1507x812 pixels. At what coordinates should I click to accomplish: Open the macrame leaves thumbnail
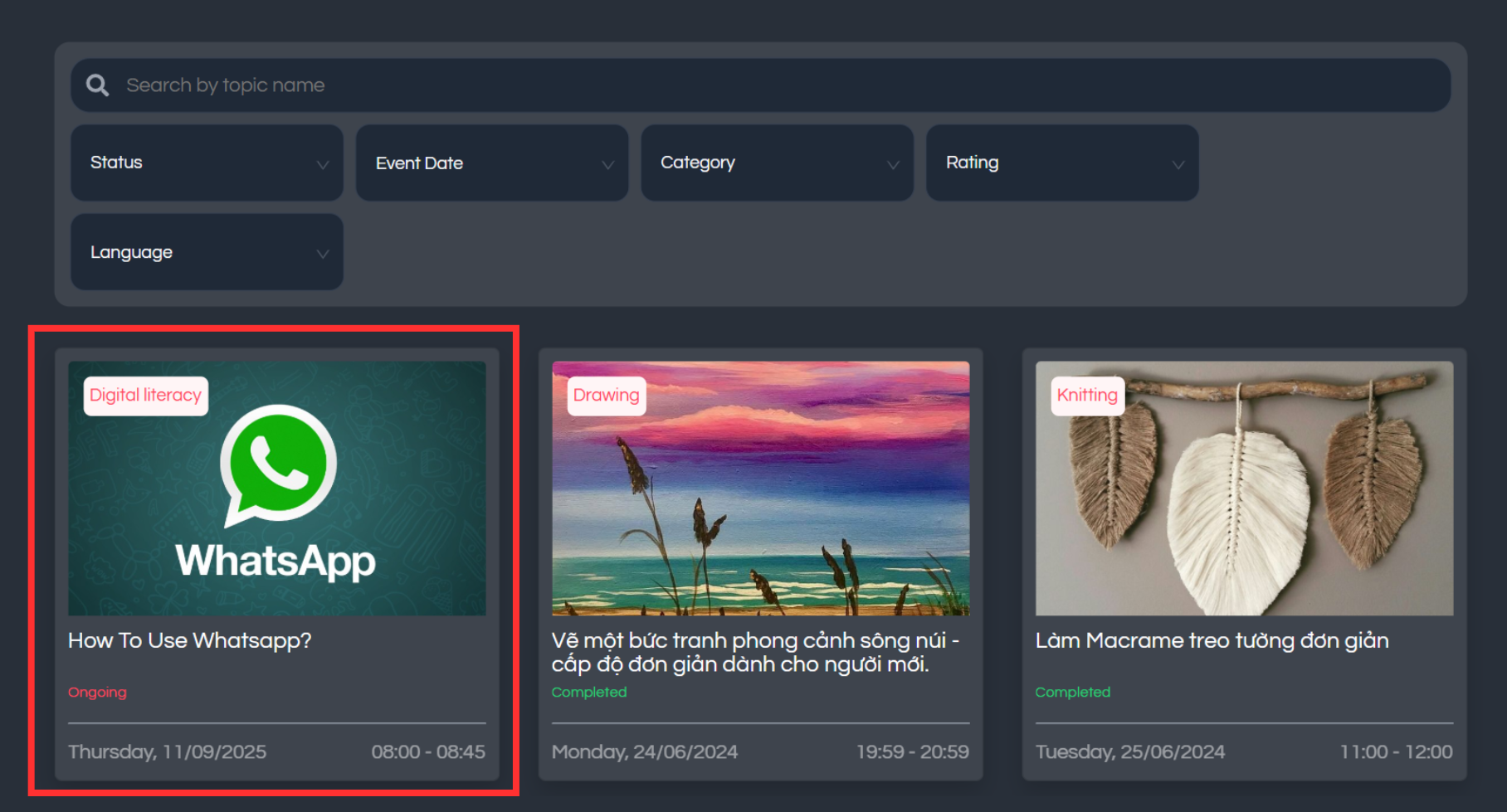(x=1245, y=489)
